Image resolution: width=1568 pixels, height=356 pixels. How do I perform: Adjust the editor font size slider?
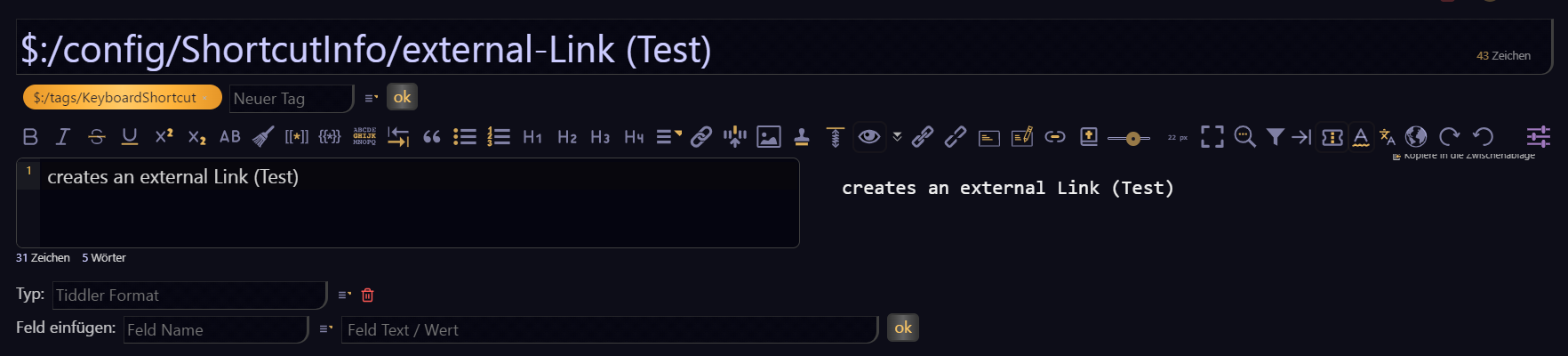1131,138
